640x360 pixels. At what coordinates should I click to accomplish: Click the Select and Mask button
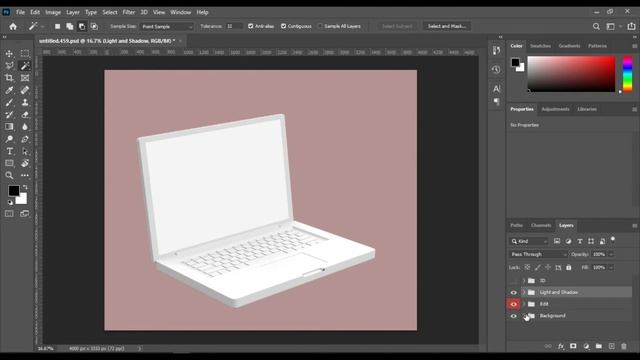[x=447, y=26]
